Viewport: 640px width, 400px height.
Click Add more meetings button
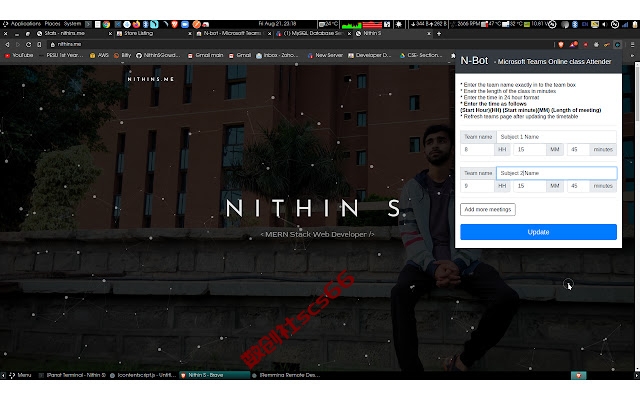coord(488,209)
